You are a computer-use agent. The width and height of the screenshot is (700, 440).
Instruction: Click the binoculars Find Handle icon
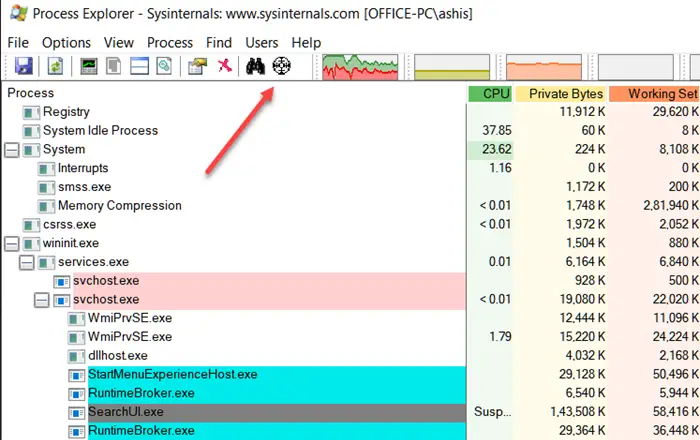pyautogui.click(x=255, y=66)
